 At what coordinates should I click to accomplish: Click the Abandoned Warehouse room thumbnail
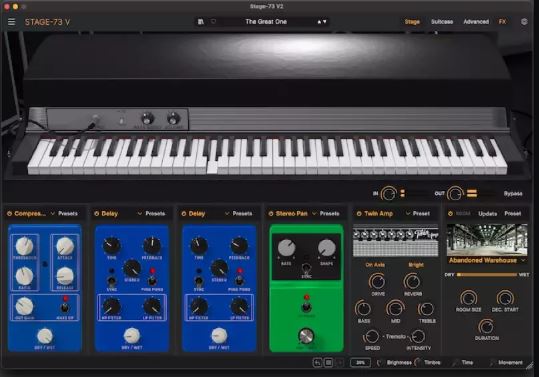[x=487, y=240]
